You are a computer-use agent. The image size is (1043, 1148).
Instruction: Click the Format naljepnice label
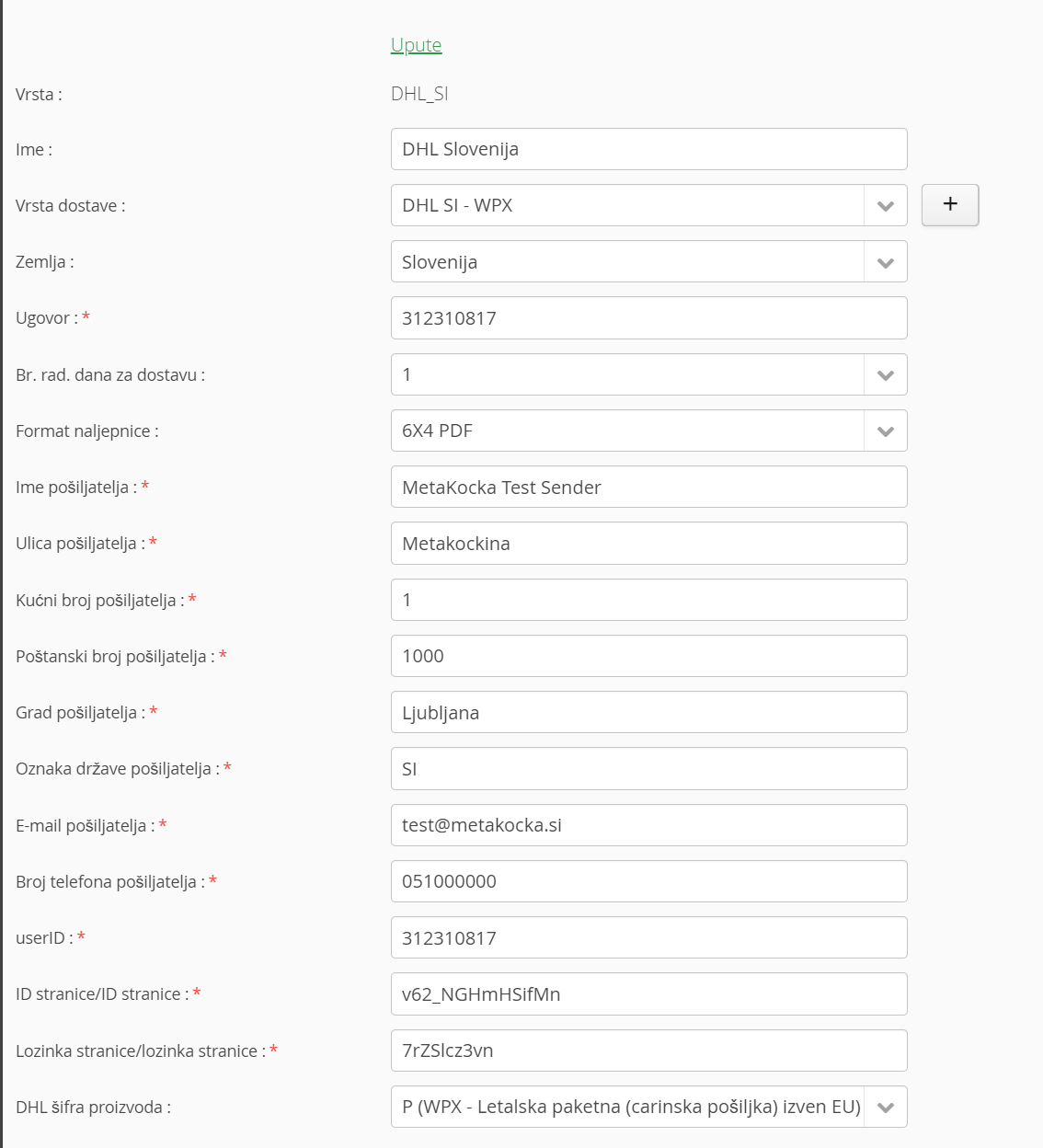pyautogui.click(x=87, y=430)
